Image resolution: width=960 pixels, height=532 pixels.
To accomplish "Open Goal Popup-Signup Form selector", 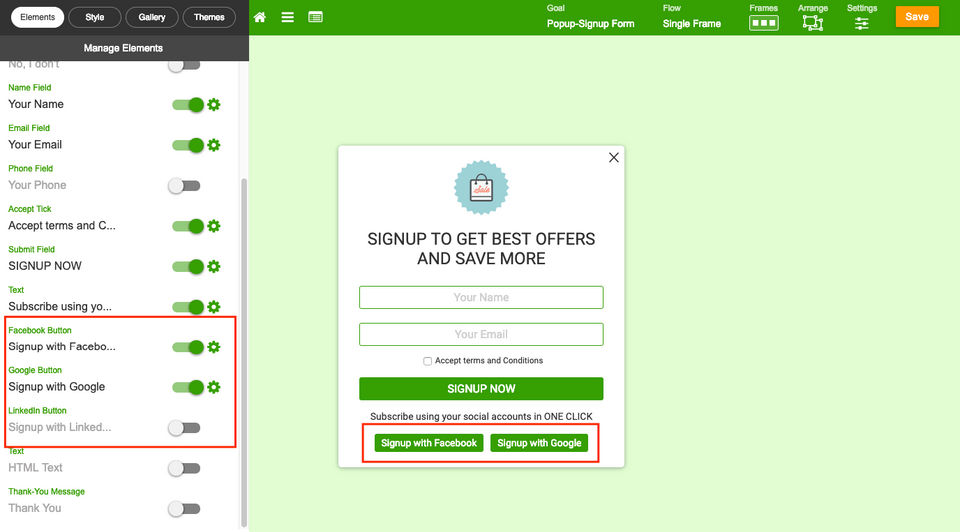I will tap(590, 17).
